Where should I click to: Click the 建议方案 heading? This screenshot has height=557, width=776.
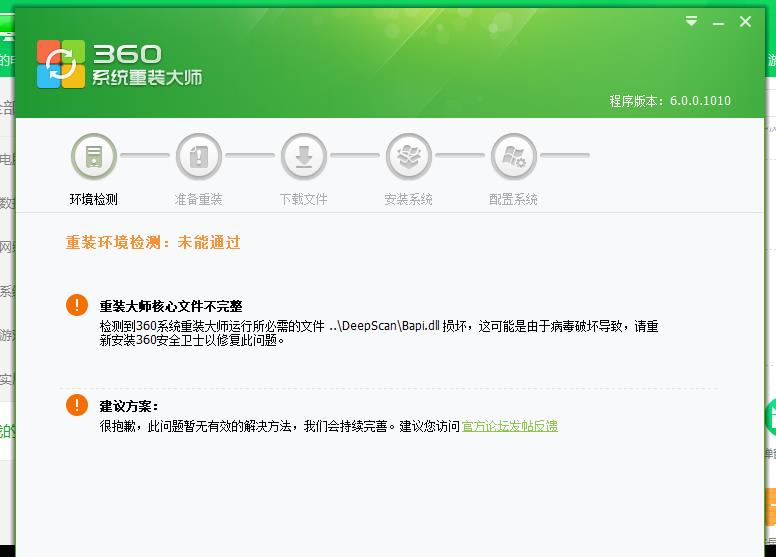129,406
